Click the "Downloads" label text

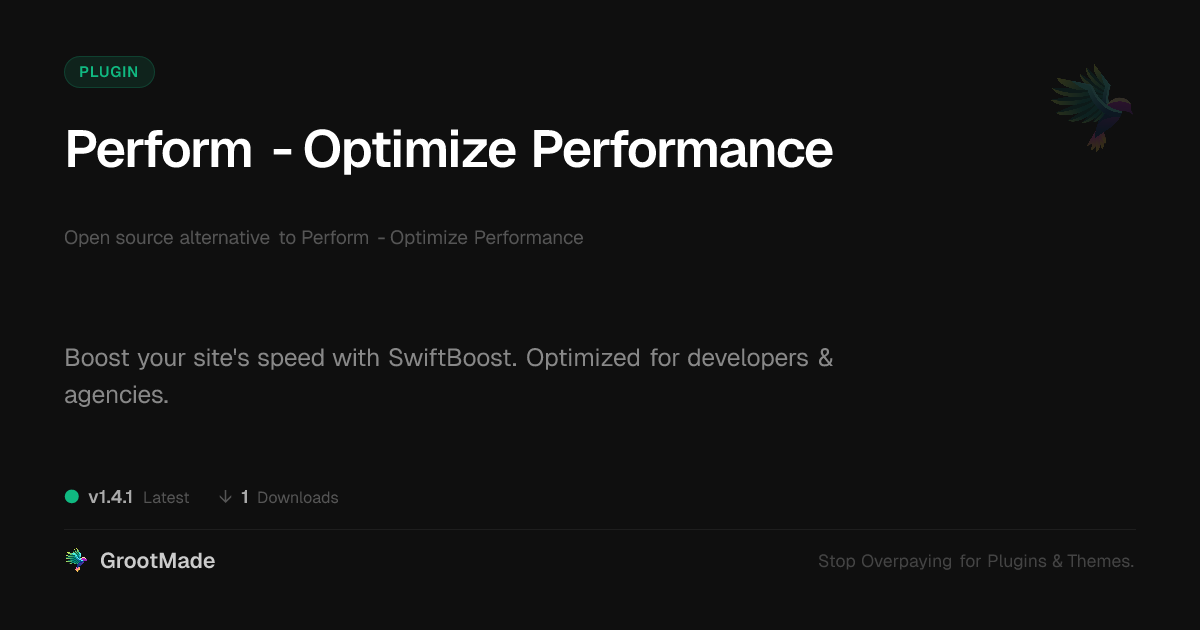[x=298, y=497]
